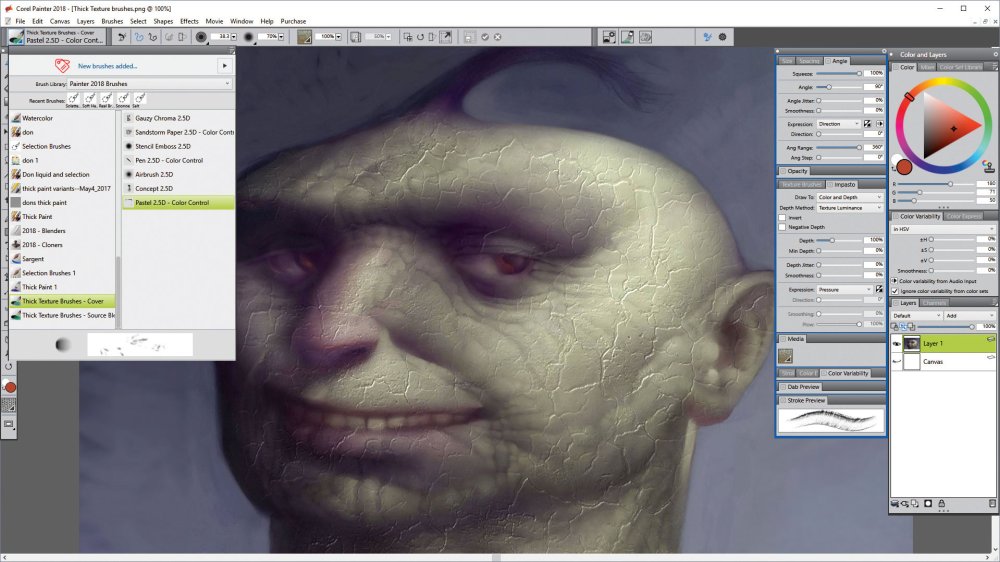The width and height of the screenshot is (1000, 562).
Task: Toggle the Negative Depth checkbox
Action: click(x=783, y=227)
